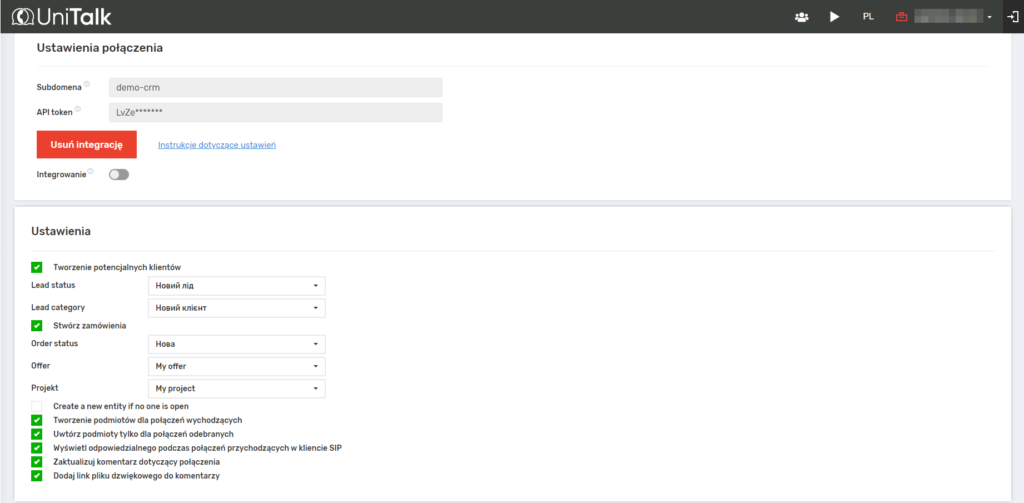1024x503 pixels.
Task: Click the Usuń integrację button
Action: tap(86, 145)
